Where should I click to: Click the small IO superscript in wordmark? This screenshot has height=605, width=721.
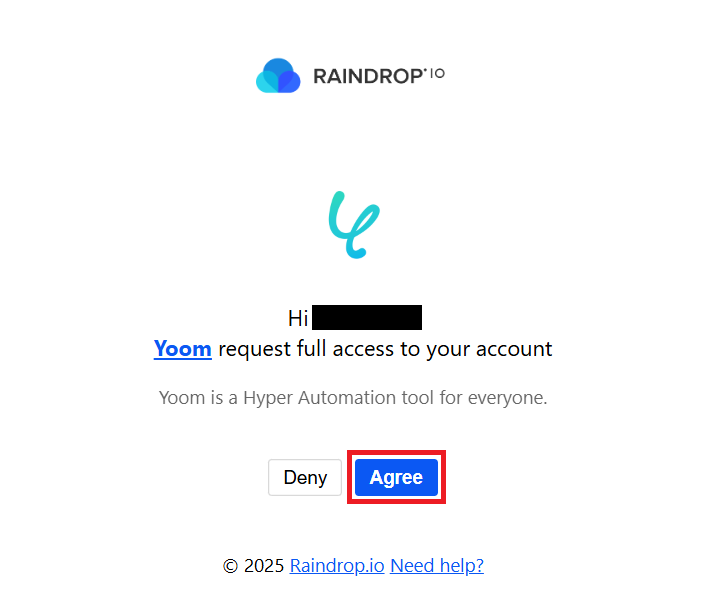pos(437,74)
